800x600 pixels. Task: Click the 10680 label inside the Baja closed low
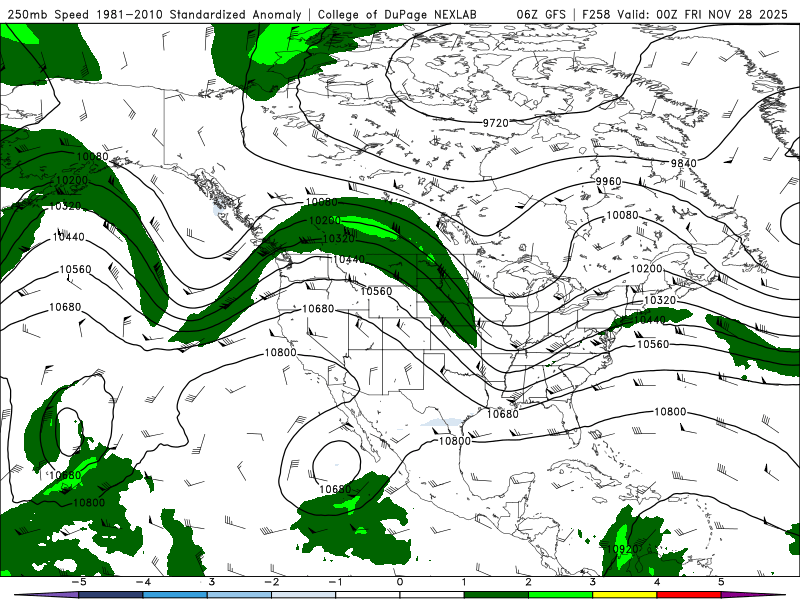[x=335, y=489]
